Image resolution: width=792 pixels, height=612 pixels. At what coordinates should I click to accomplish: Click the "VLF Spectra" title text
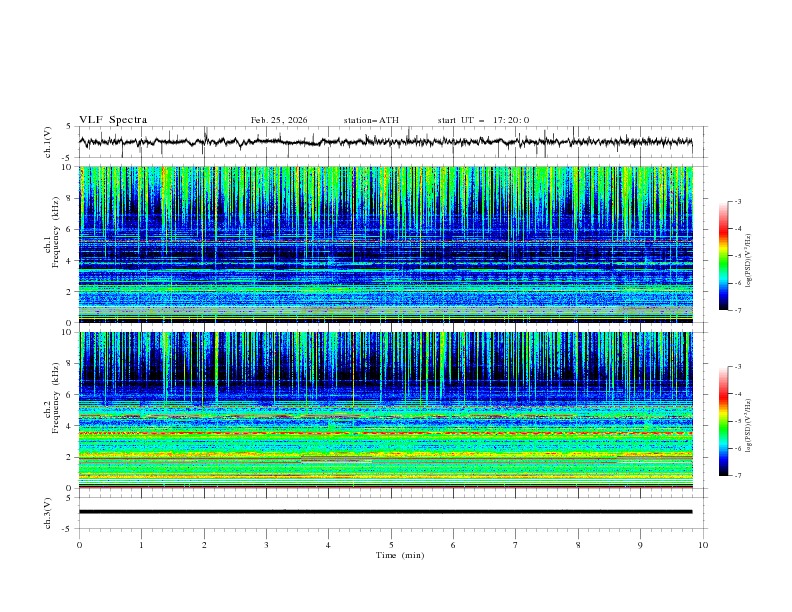pyautogui.click(x=113, y=120)
